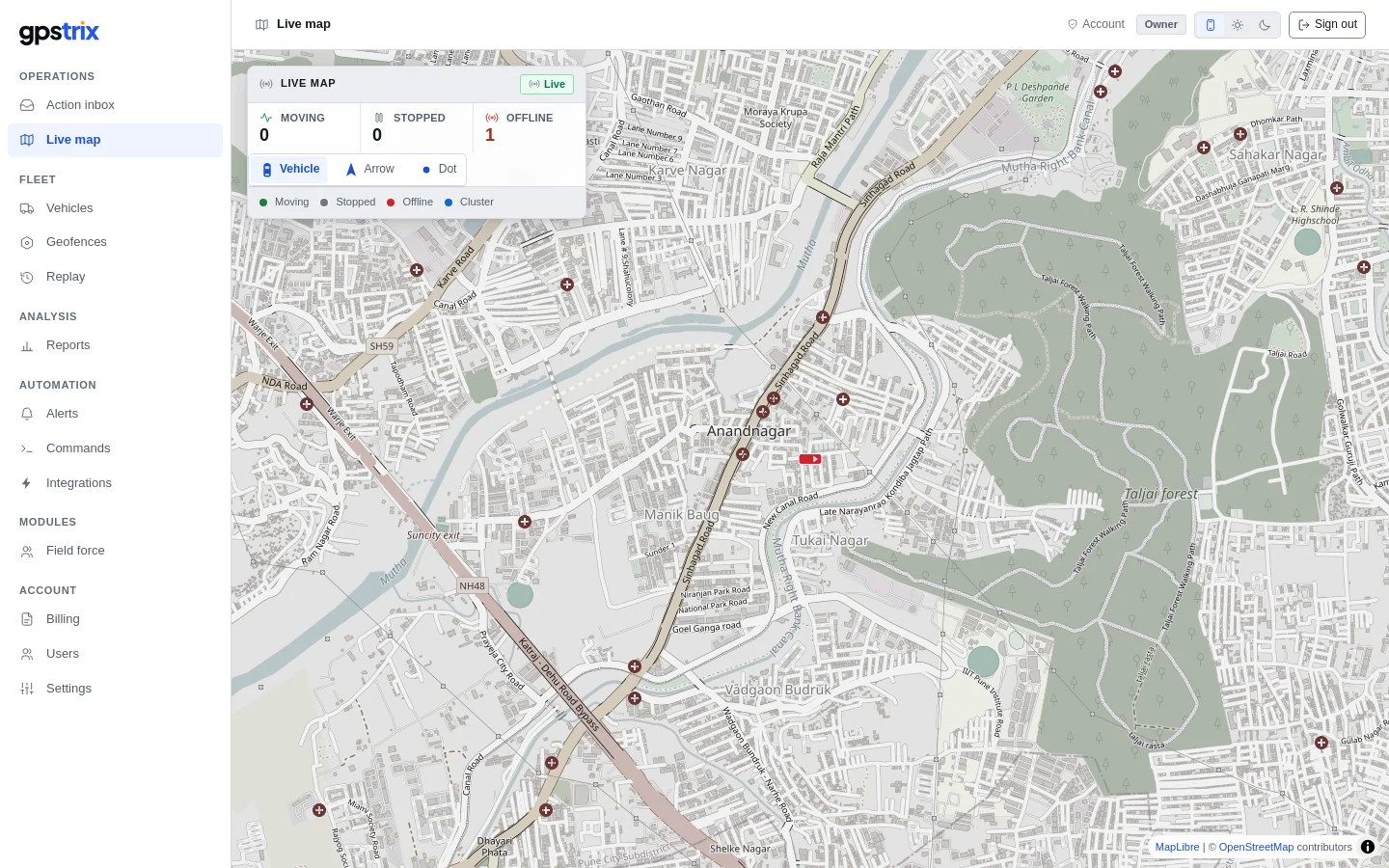Click the gpstrix logo
This screenshot has width=1389, height=868.
pos(59,32)
